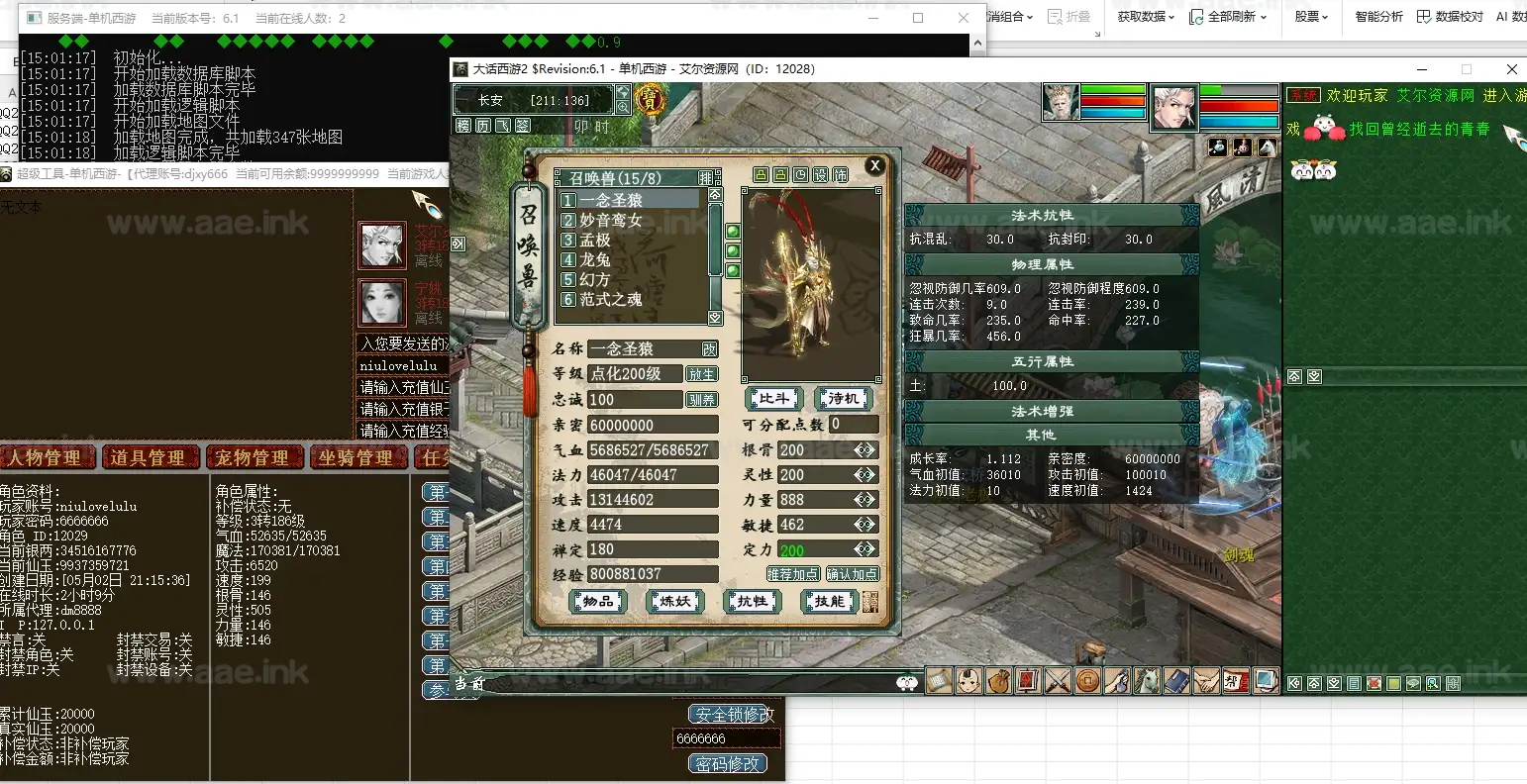This screenshot has width=1527, height=784.
Task: Adjust 敏捷 points with its arrow control
Action: [865, 524]
